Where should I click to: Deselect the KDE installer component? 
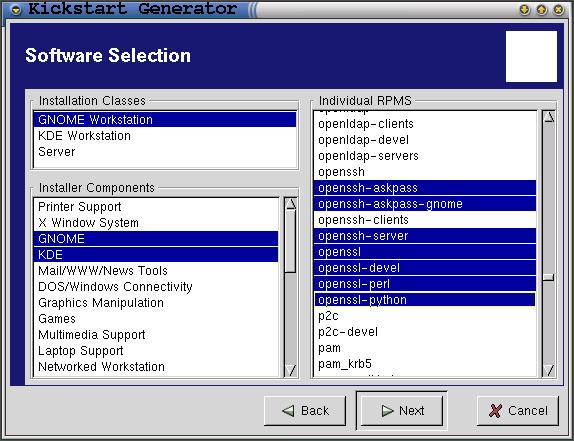[156, 255]
